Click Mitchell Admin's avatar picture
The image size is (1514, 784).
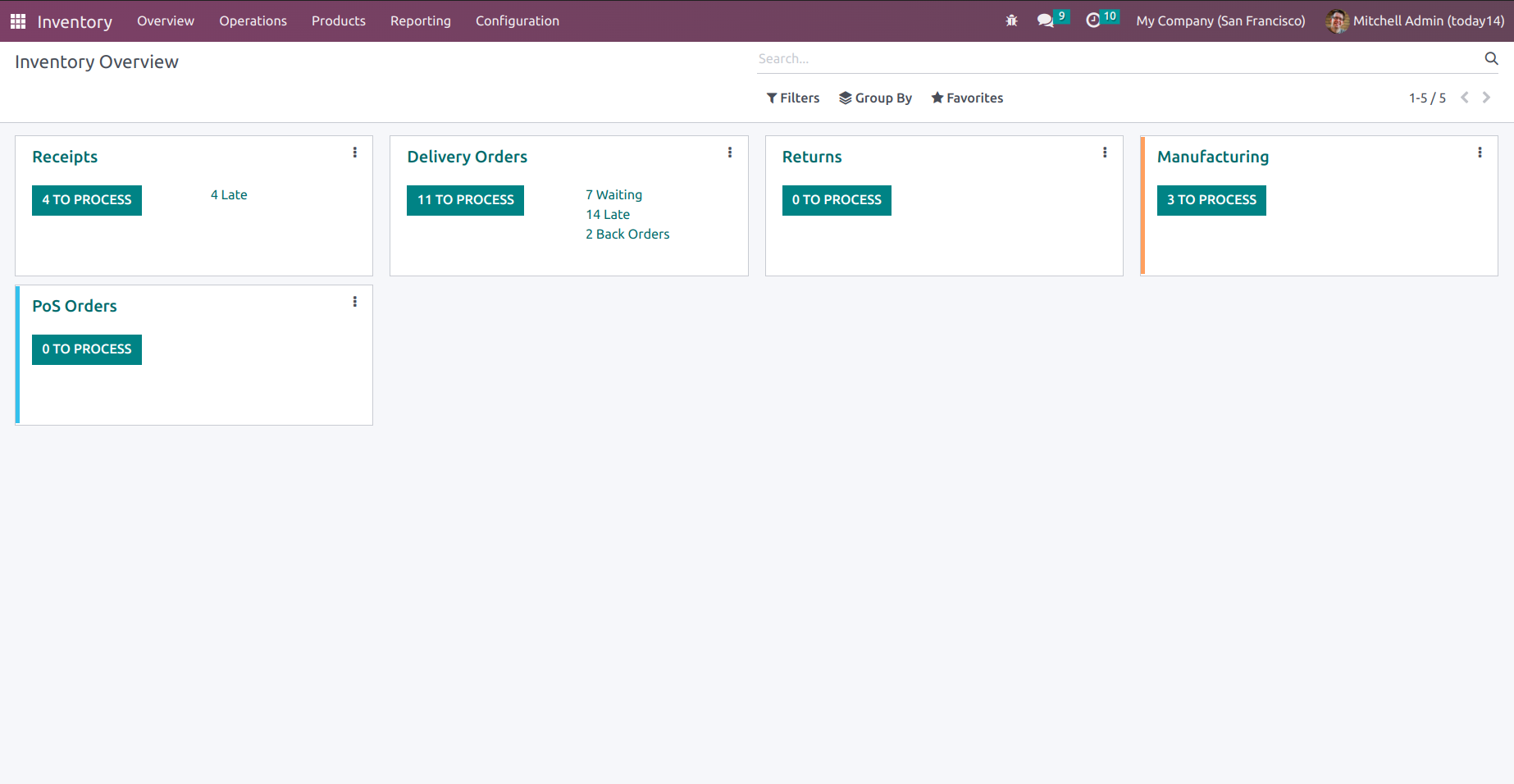click(x=1336, y=21)
